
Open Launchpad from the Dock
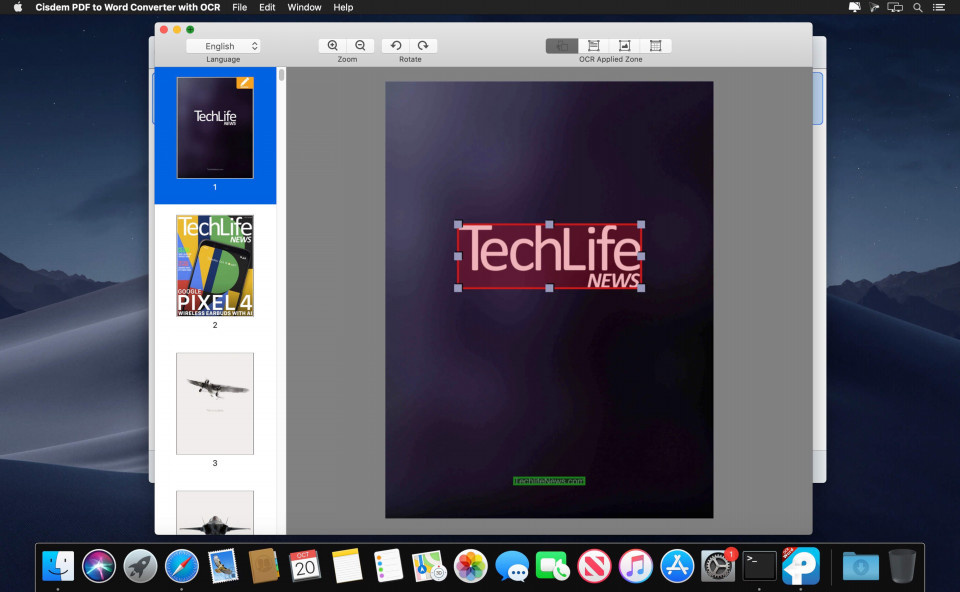pyautogui.click(x=140, y=566)
